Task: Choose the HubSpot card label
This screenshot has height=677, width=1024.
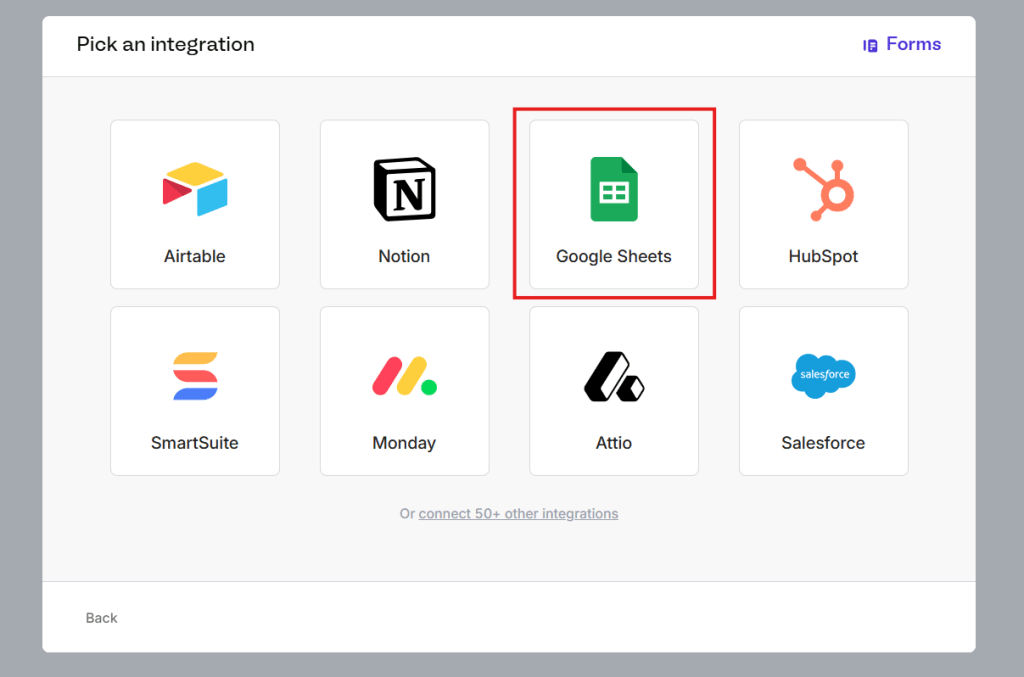Action: click(x=823, y=256)
